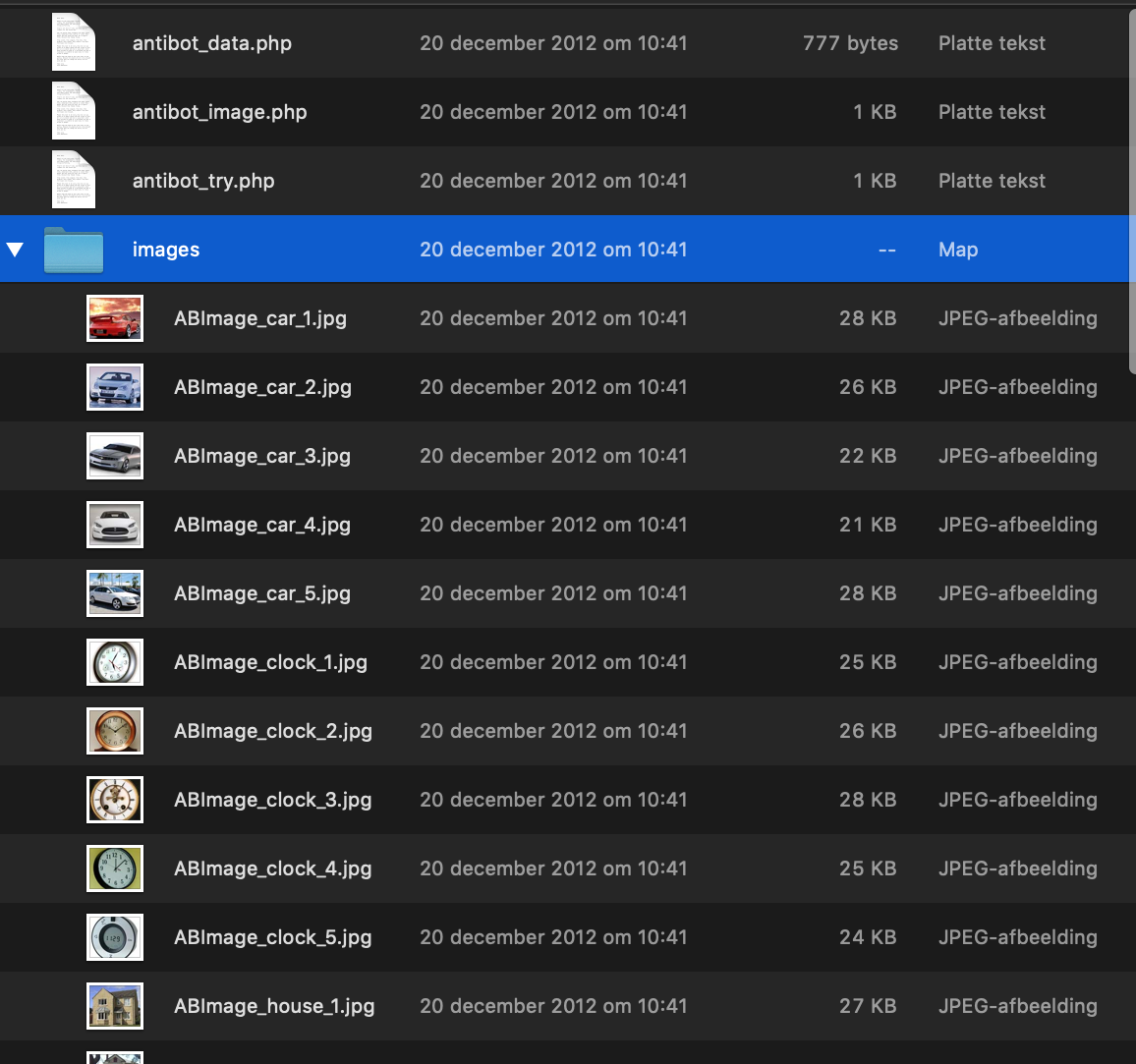This screenshot has width=1136, height=1064.
Task: Collapse the images folder disclosure triangle
Action: click(15, 250)
